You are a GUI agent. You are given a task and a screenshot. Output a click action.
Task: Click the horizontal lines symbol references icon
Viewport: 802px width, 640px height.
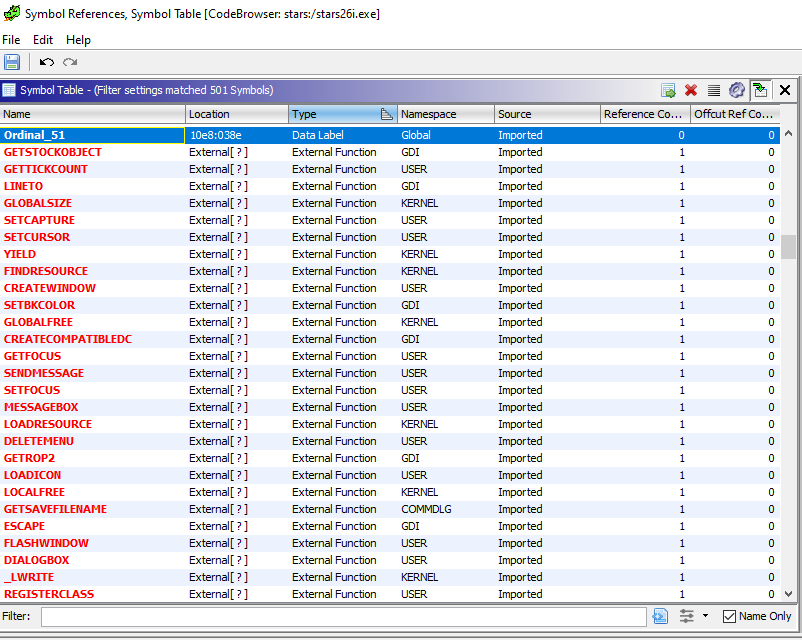click(x=714, y=91)
